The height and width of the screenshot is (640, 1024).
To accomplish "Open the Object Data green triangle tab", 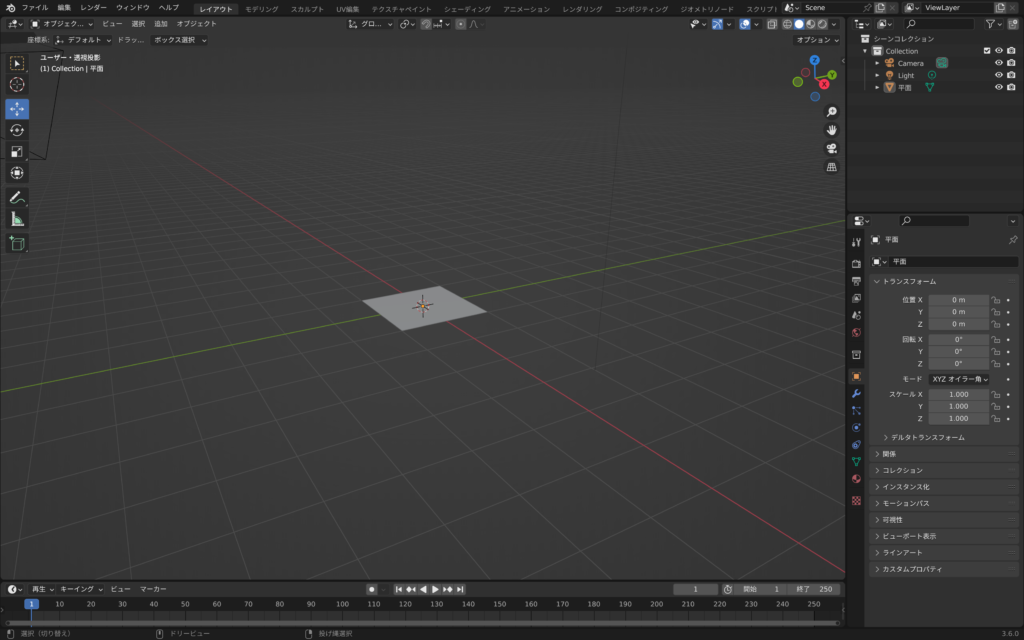I will pos(856,462).
